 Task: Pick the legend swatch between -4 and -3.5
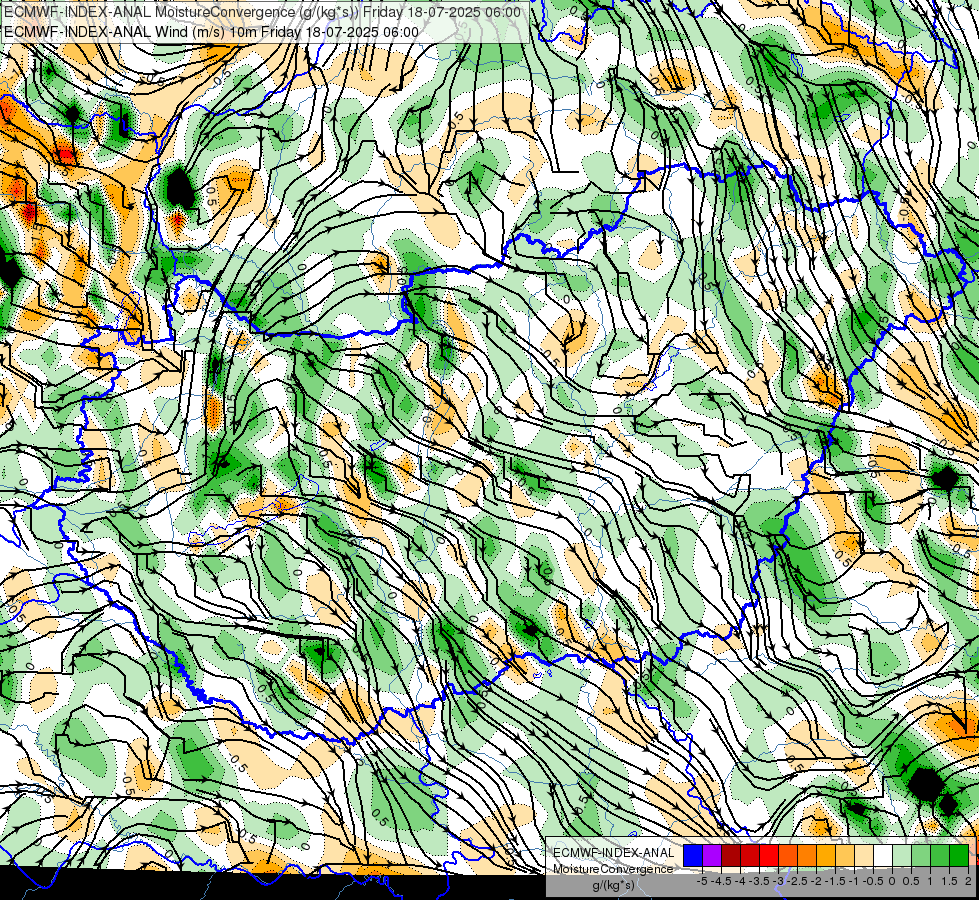pos(750,856)
